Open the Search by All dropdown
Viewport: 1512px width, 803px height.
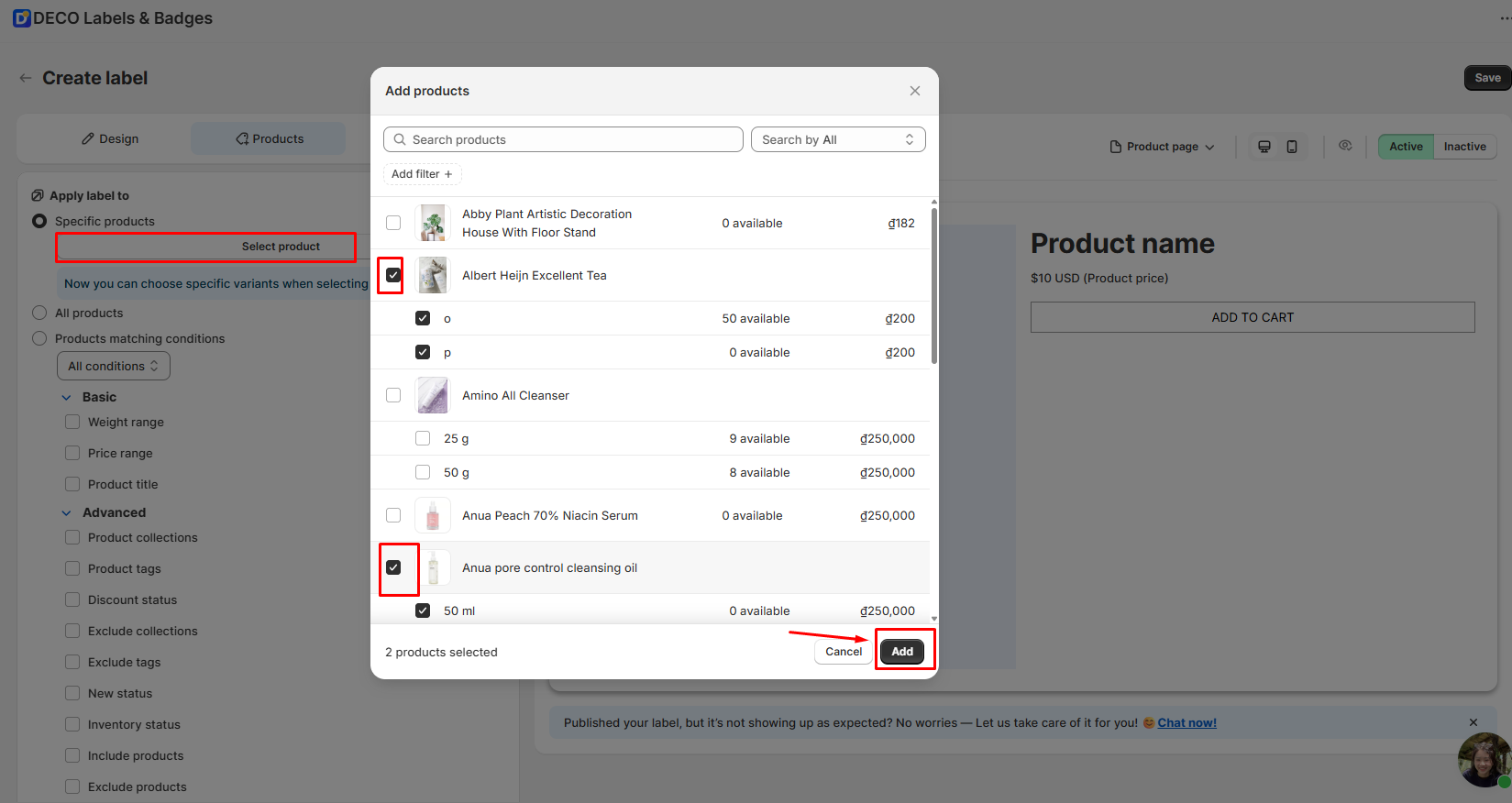pos(837,139)
